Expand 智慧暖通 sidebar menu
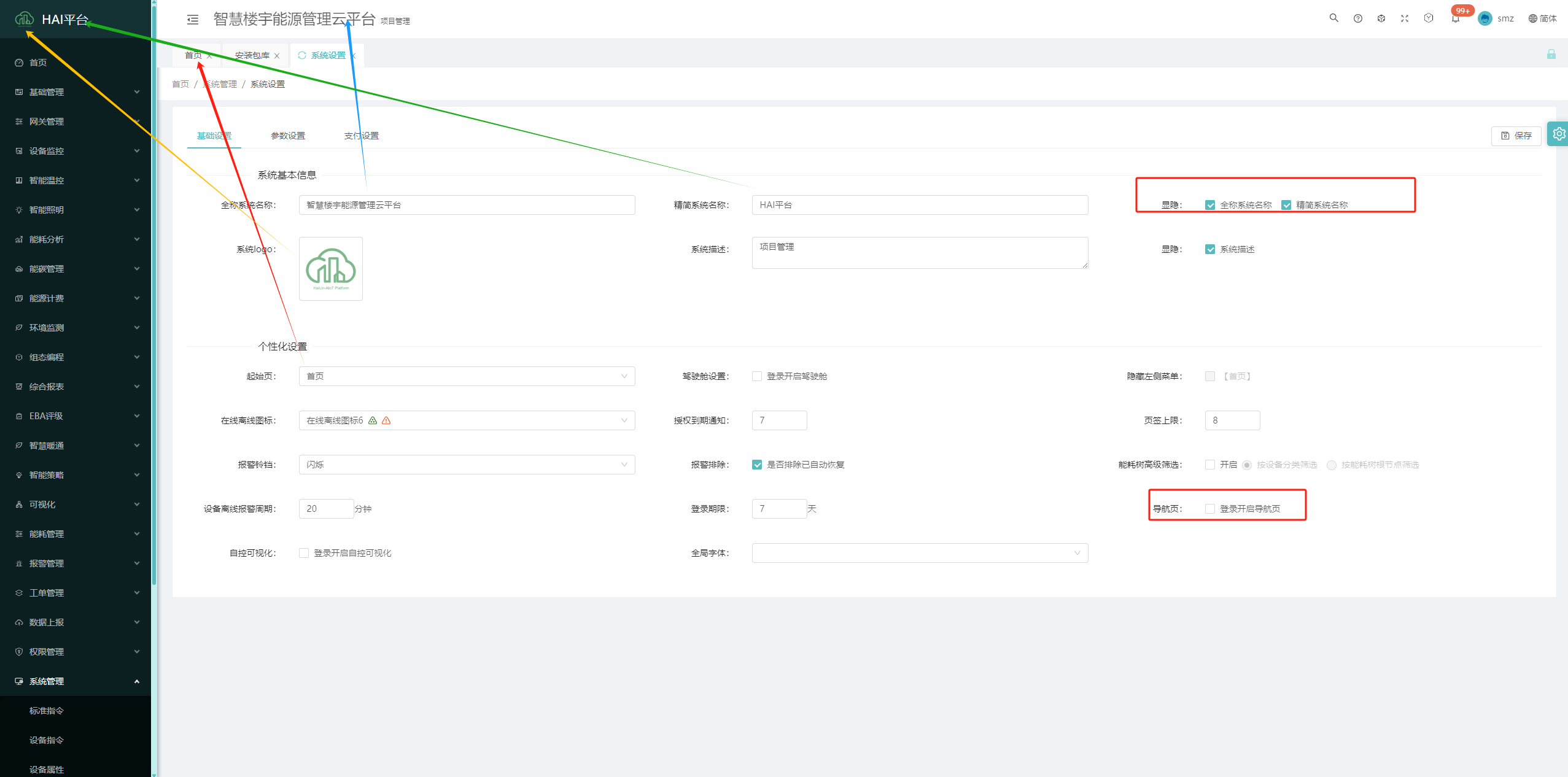Viewport: 1568px width, 777px height. 76,446
